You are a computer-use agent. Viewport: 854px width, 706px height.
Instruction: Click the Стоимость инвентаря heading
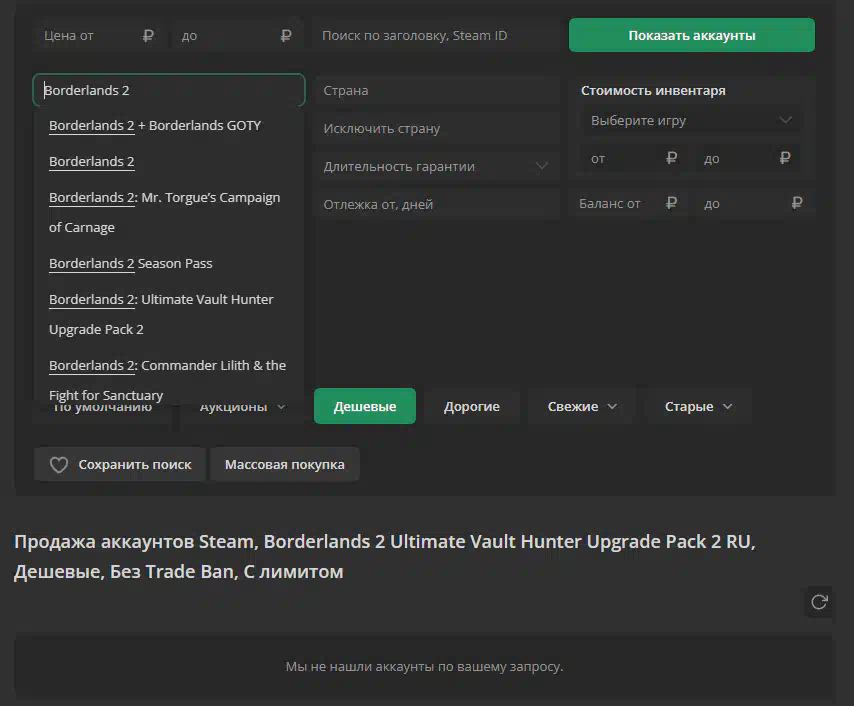[x=653, y=90]
